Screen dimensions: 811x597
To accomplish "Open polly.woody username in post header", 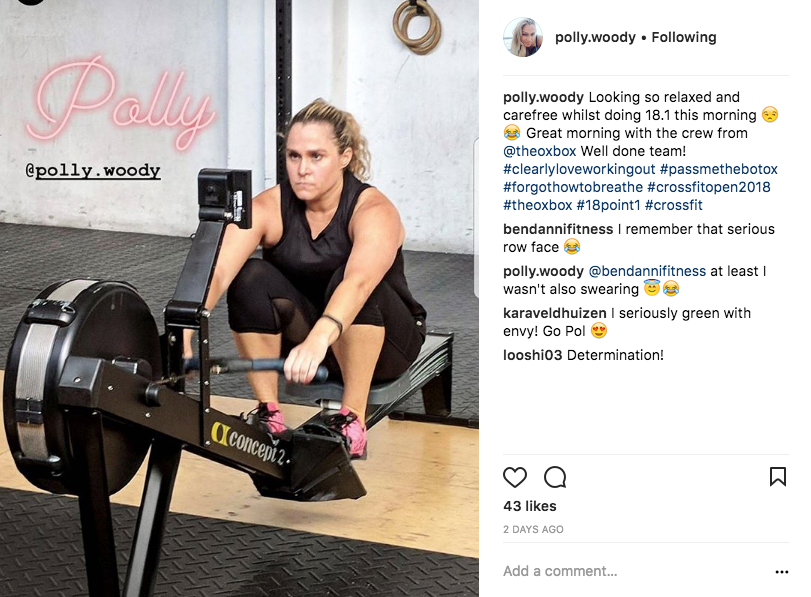I will [x=595, y=37].
